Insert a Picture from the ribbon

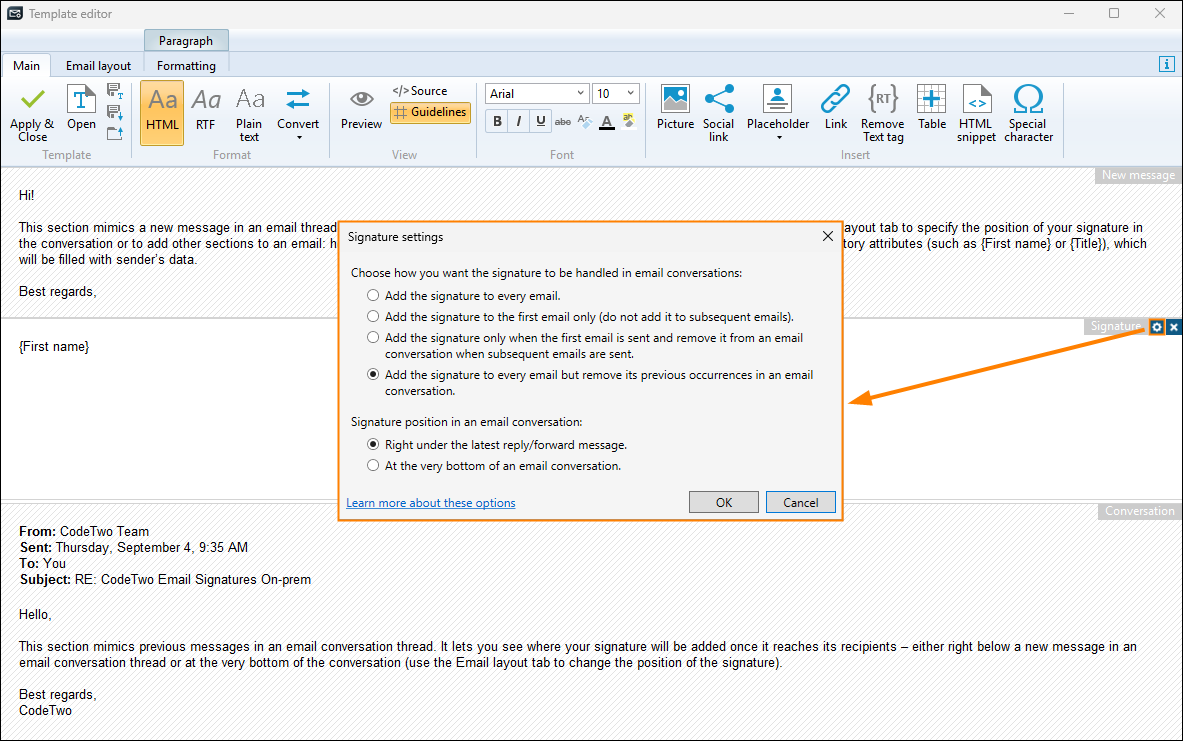675,100
